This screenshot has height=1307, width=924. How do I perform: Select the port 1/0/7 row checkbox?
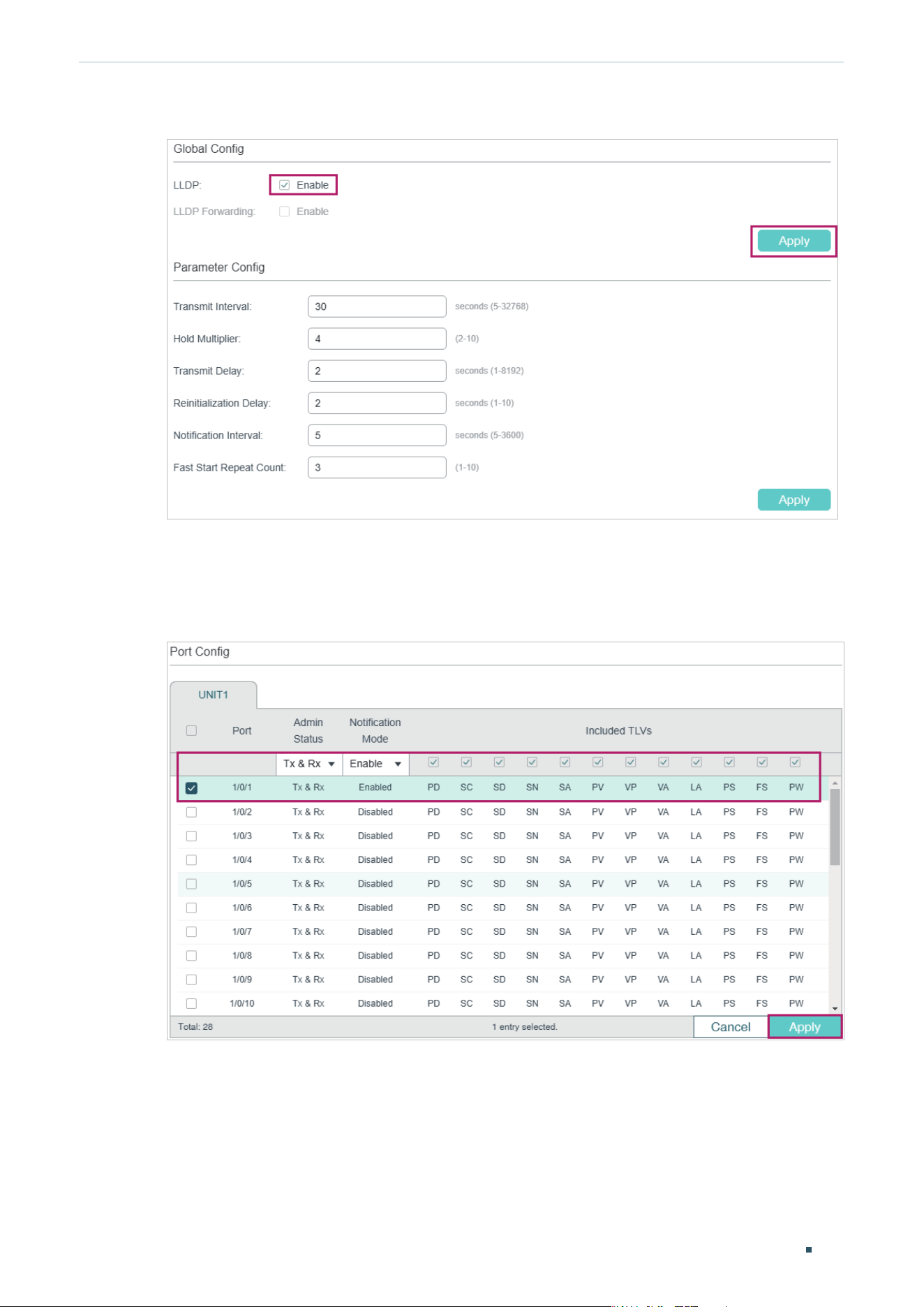click(191, 931)
